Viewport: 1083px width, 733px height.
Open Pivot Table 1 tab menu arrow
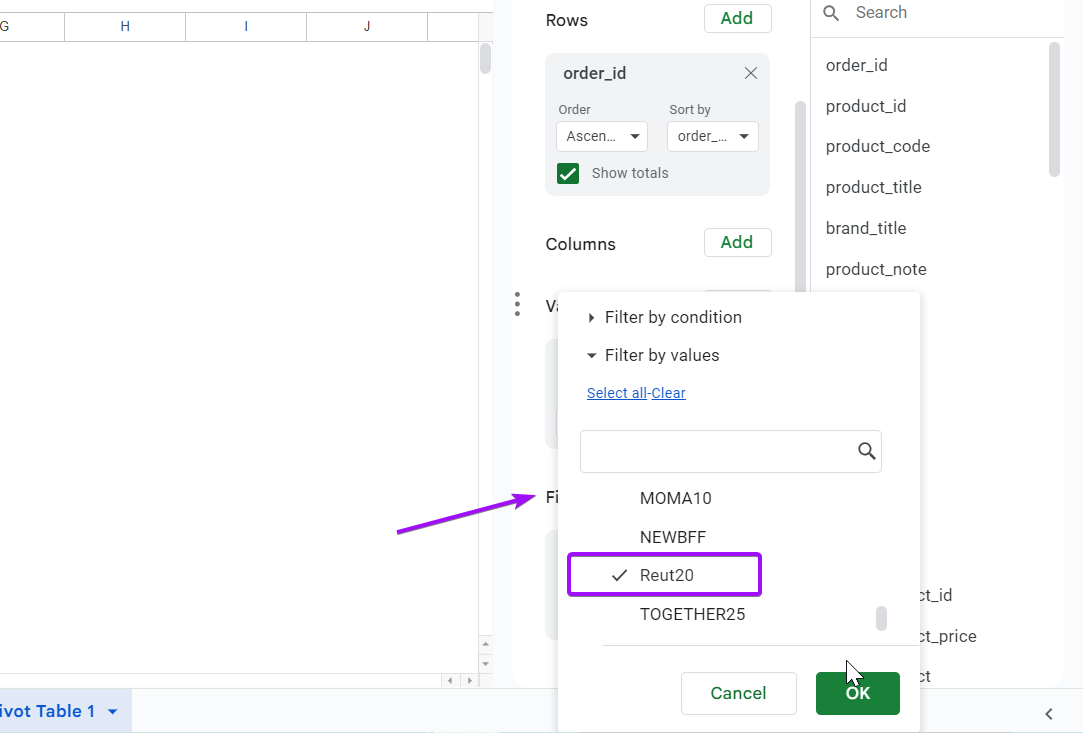point(113,712)
